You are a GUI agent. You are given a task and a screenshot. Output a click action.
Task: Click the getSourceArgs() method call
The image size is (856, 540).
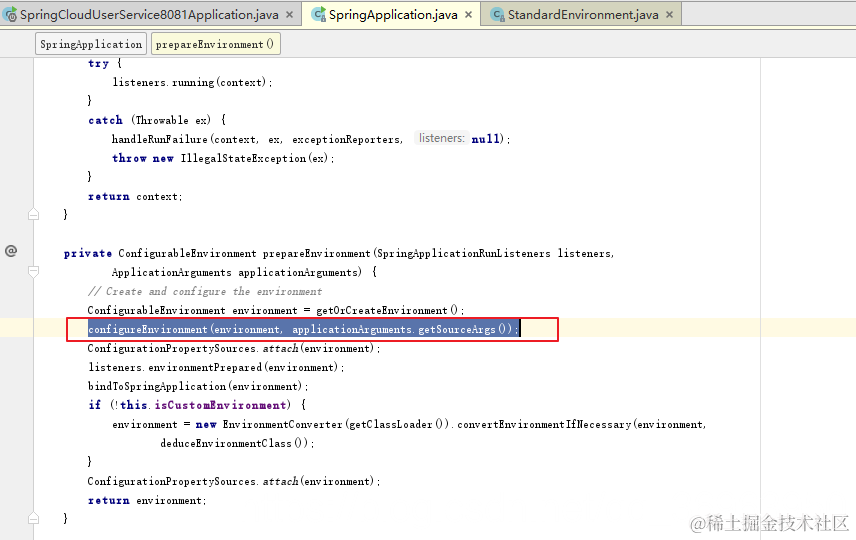pyautogui.click(x=465, y=329)
